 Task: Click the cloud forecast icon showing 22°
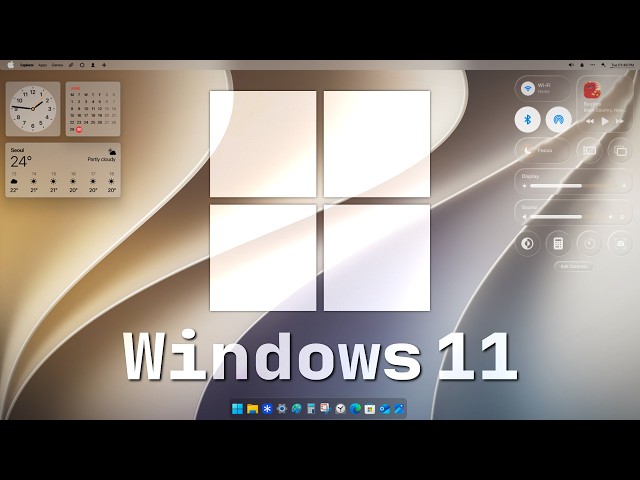pyautogui.click(x=14, y=181)
